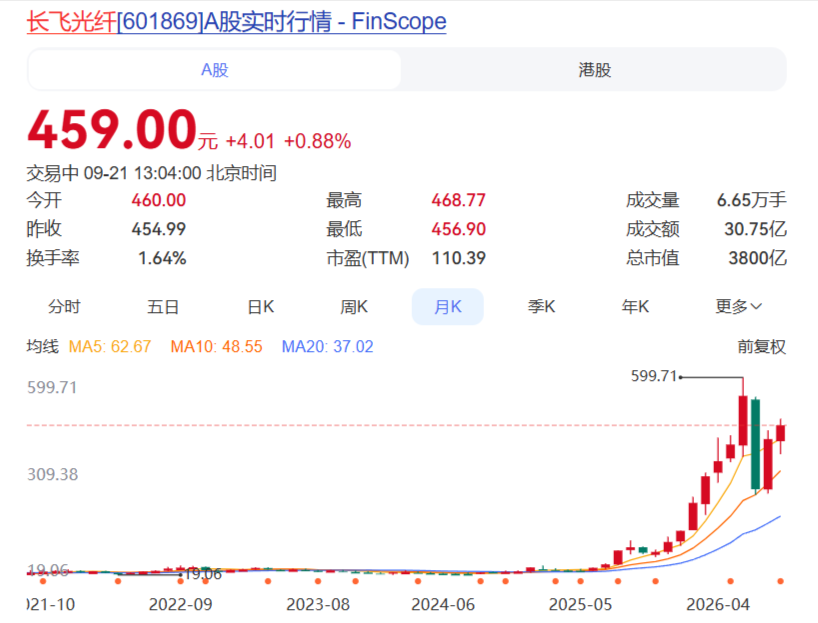Click the tall green candlestick after the peak
818x623 pixels.
click(755, 444)
